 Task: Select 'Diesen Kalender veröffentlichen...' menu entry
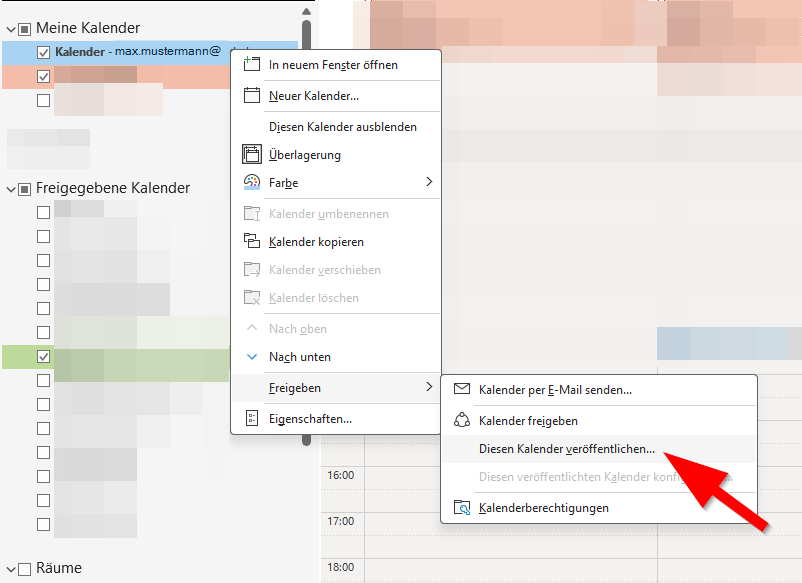tap(567, 449)
